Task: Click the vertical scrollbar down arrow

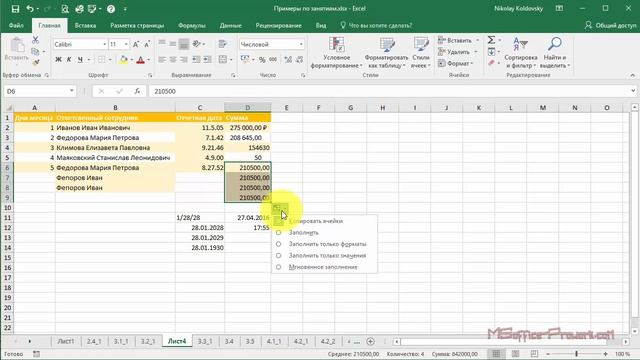Action: (634, 331)
